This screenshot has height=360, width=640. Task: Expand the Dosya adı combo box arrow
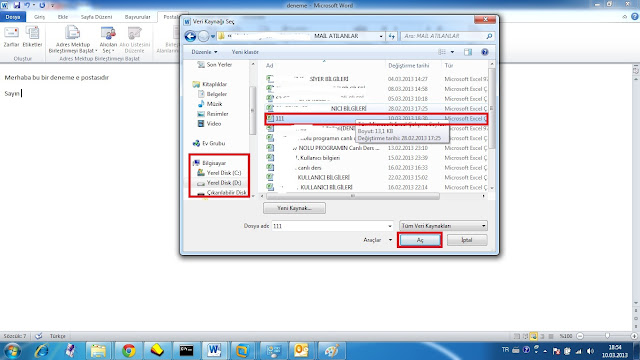point(390,226)
